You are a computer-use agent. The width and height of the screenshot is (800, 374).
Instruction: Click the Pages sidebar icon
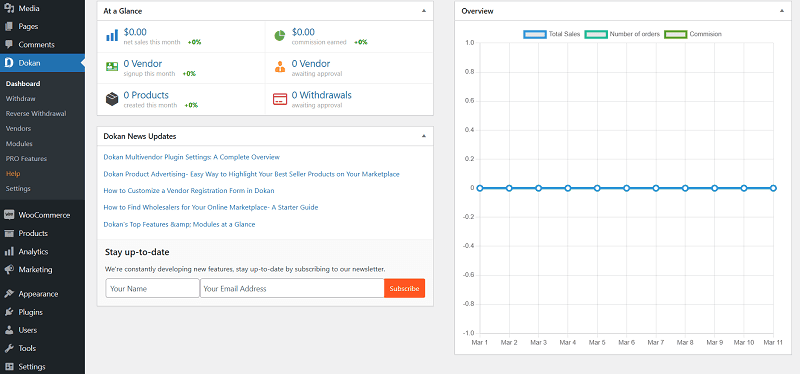(9, 27)
